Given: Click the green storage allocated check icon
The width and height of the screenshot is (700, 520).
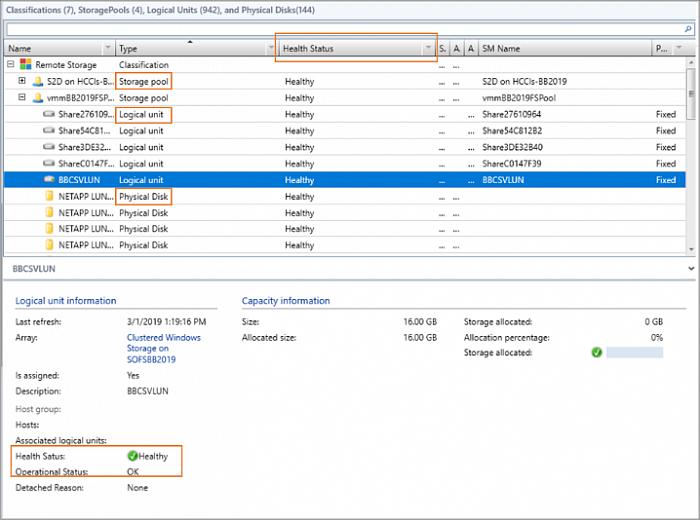Looking at the screenshot, I should pos(596,353).
